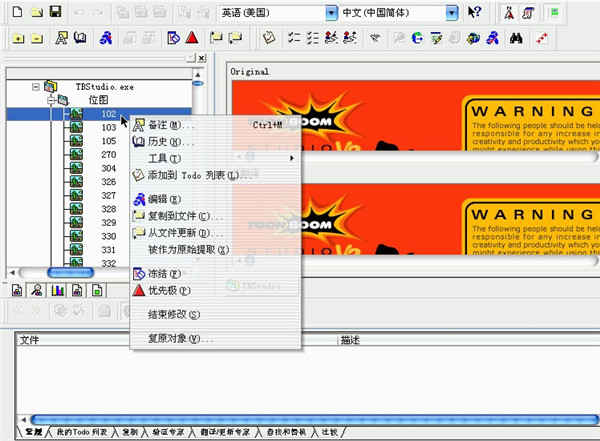Image resolution: width=600 pixels, height=441 pixels.
Task: Click the context help arrow icon
Action: point(474,12)
